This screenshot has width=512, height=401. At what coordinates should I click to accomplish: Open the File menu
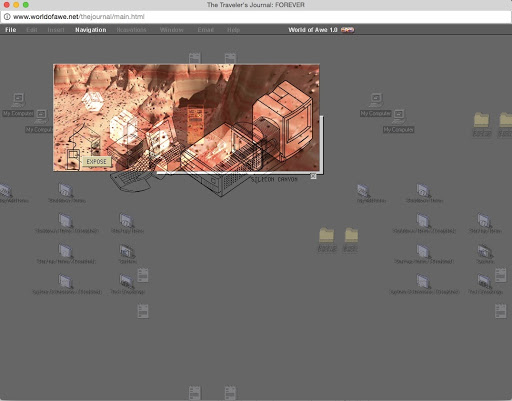click(x=11, y=30)
